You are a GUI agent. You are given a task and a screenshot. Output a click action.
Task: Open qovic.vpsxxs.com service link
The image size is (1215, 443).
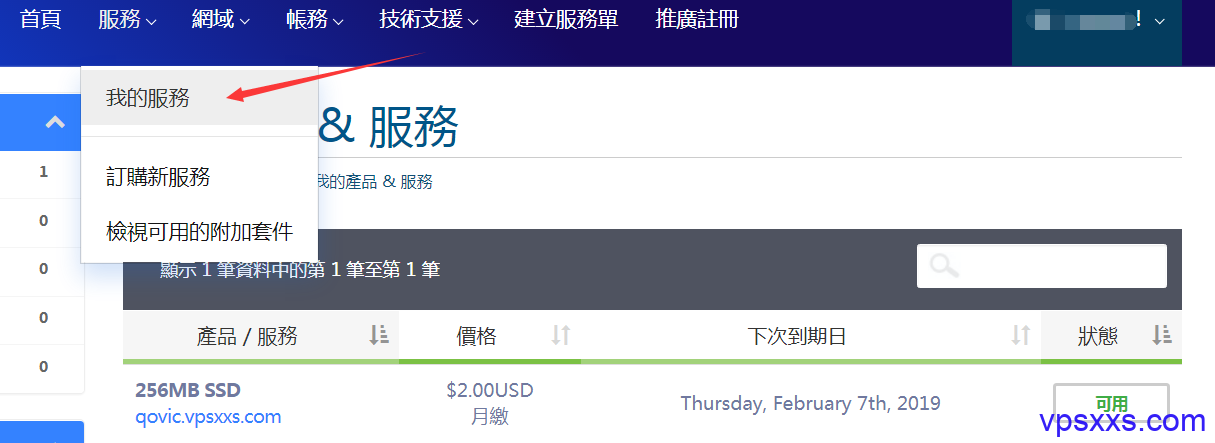tap(208, 416)
